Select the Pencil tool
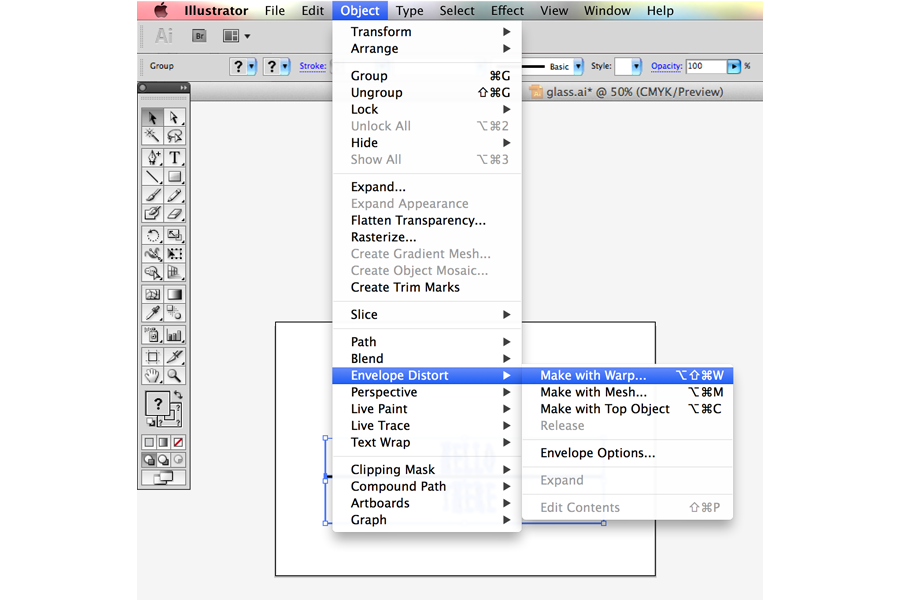The width and height of the screenshot is (900, 600). click(174, 195)
